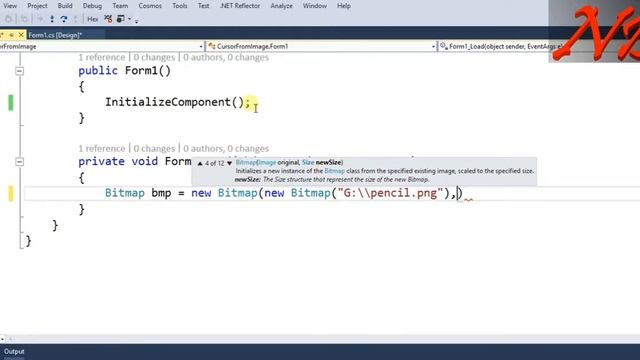
Task: Open the Team menu
Action: pyautogui.click(x=120, y=6)
